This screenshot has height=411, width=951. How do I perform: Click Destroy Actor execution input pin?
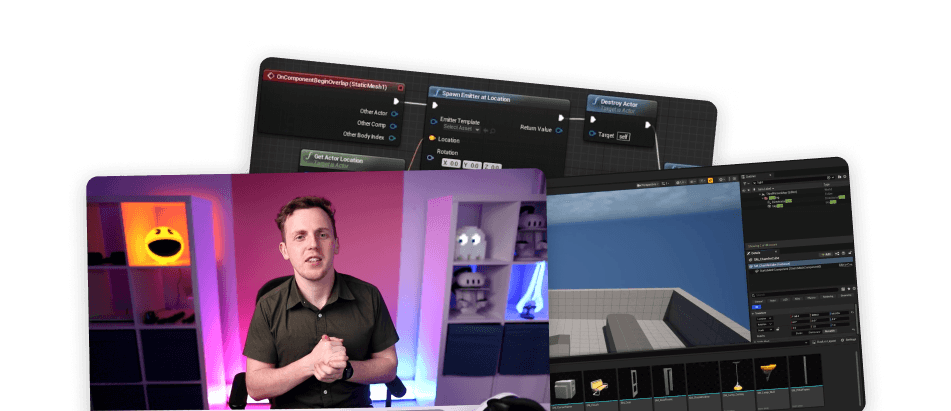coord(593,119)
